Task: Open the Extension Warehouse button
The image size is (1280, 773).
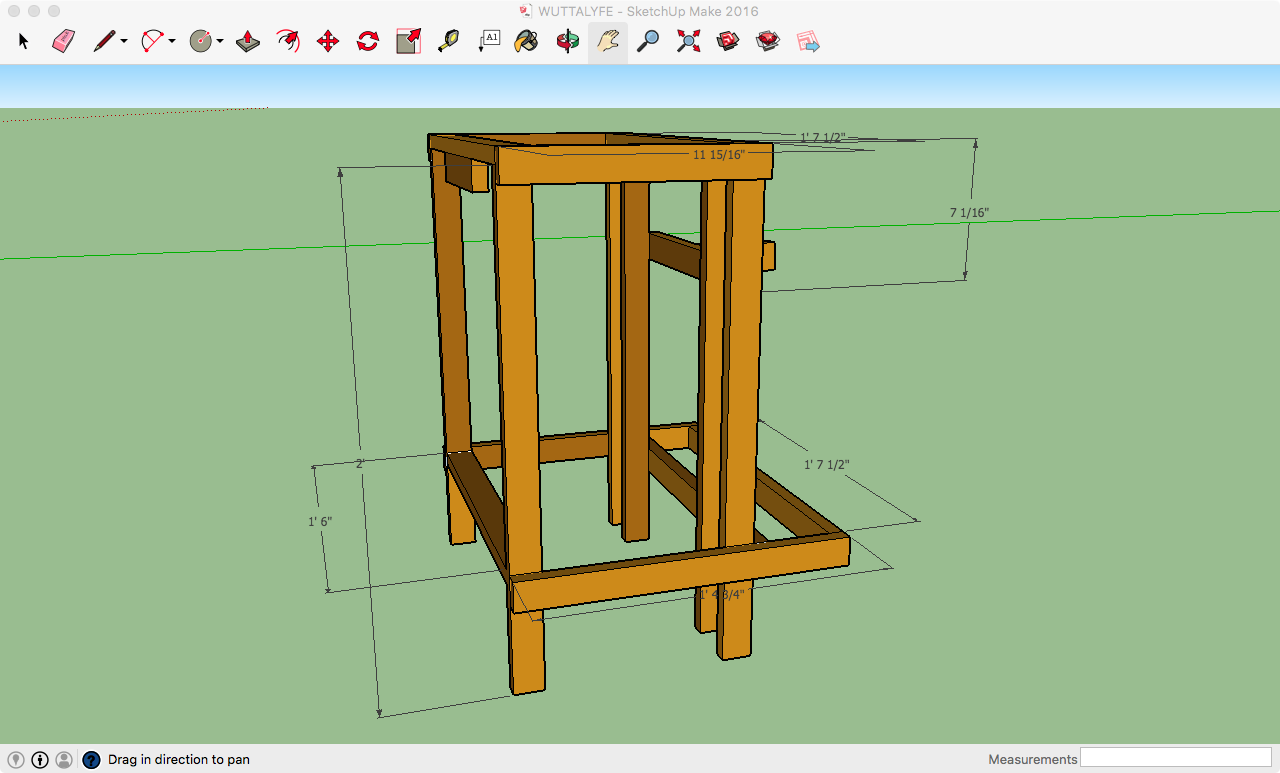Action: tap(768, 41)
